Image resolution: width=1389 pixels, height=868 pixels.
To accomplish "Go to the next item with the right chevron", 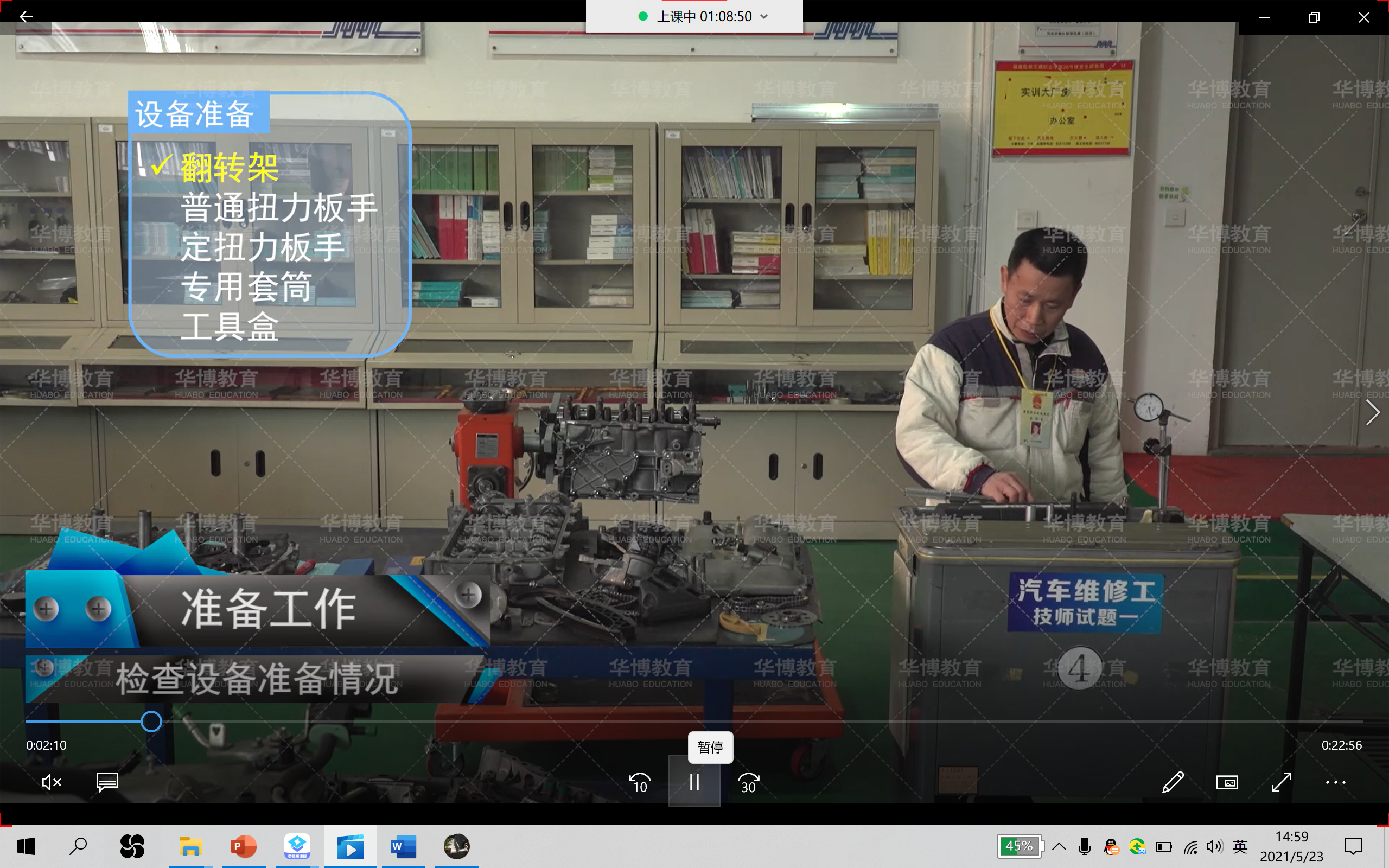I will click(x=1372, y=412).
